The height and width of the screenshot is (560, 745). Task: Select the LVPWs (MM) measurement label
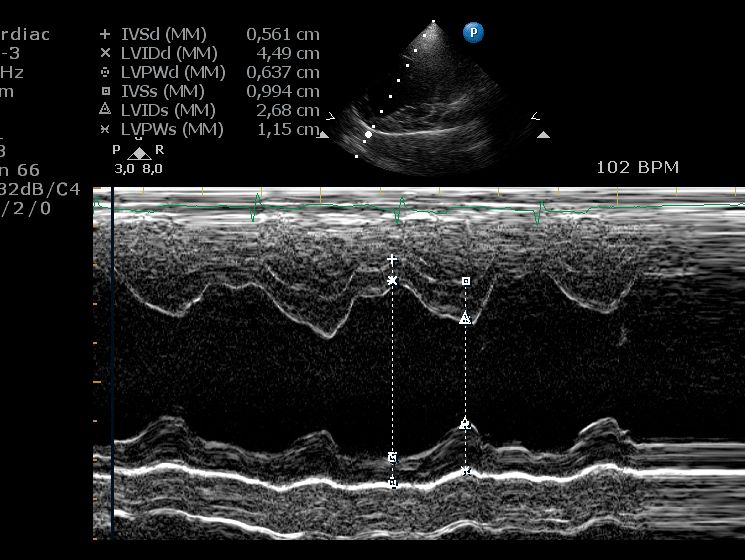point(172,129)
